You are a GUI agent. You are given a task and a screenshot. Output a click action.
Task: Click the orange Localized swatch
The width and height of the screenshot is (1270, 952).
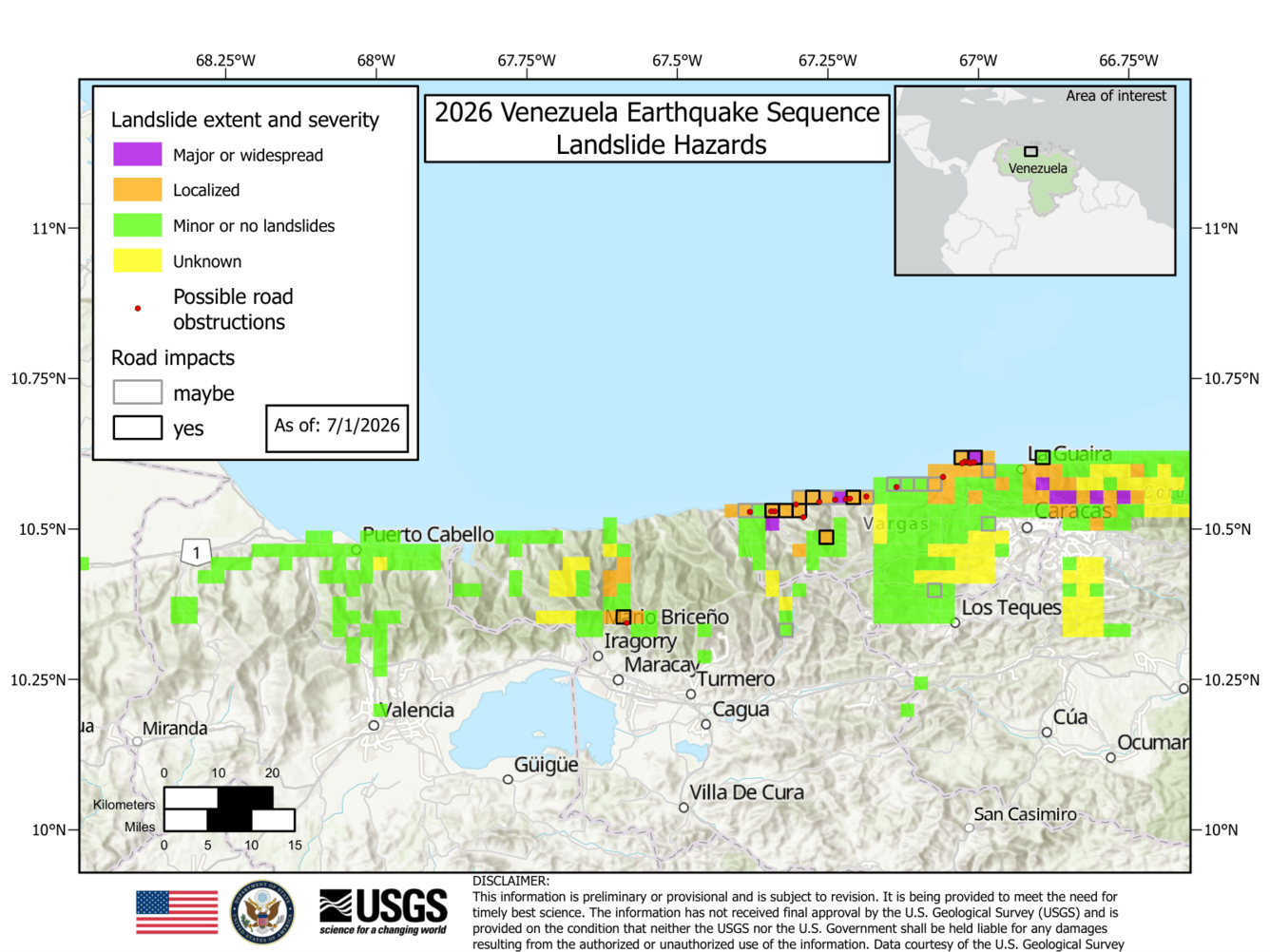click(x=138, y=189)
